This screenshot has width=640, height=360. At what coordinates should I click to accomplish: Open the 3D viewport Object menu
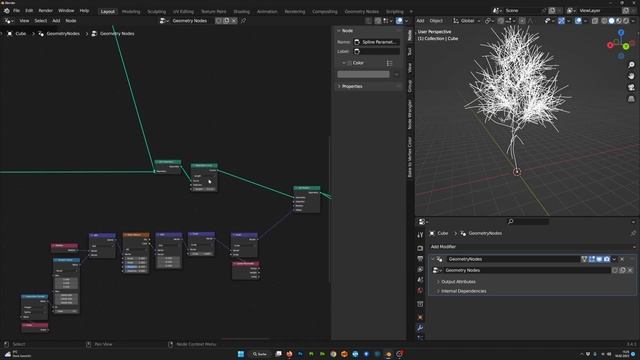[x=436, y=20]
